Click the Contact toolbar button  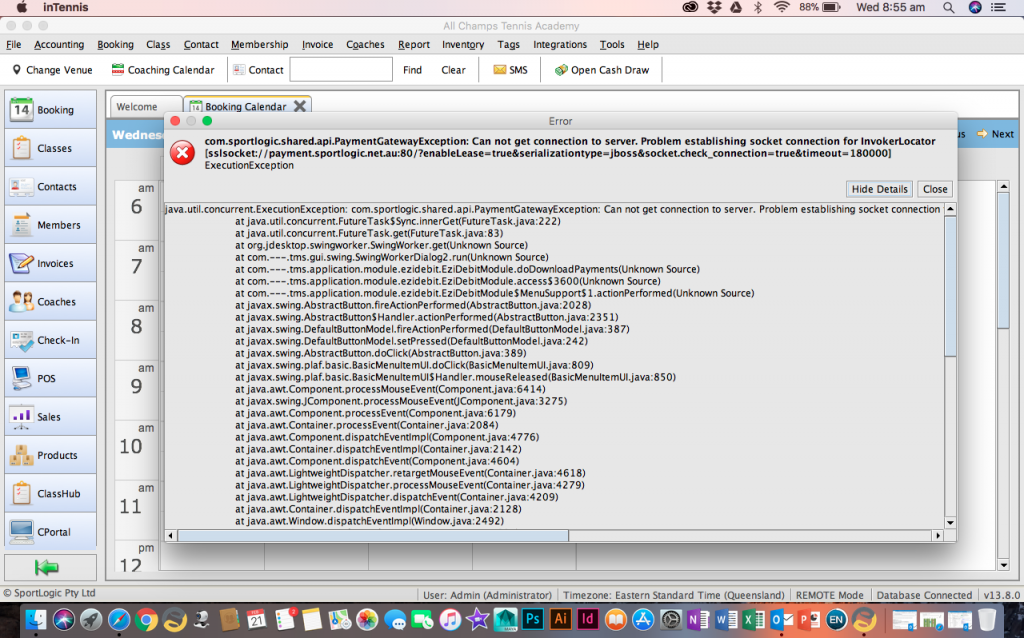[258, 70]
